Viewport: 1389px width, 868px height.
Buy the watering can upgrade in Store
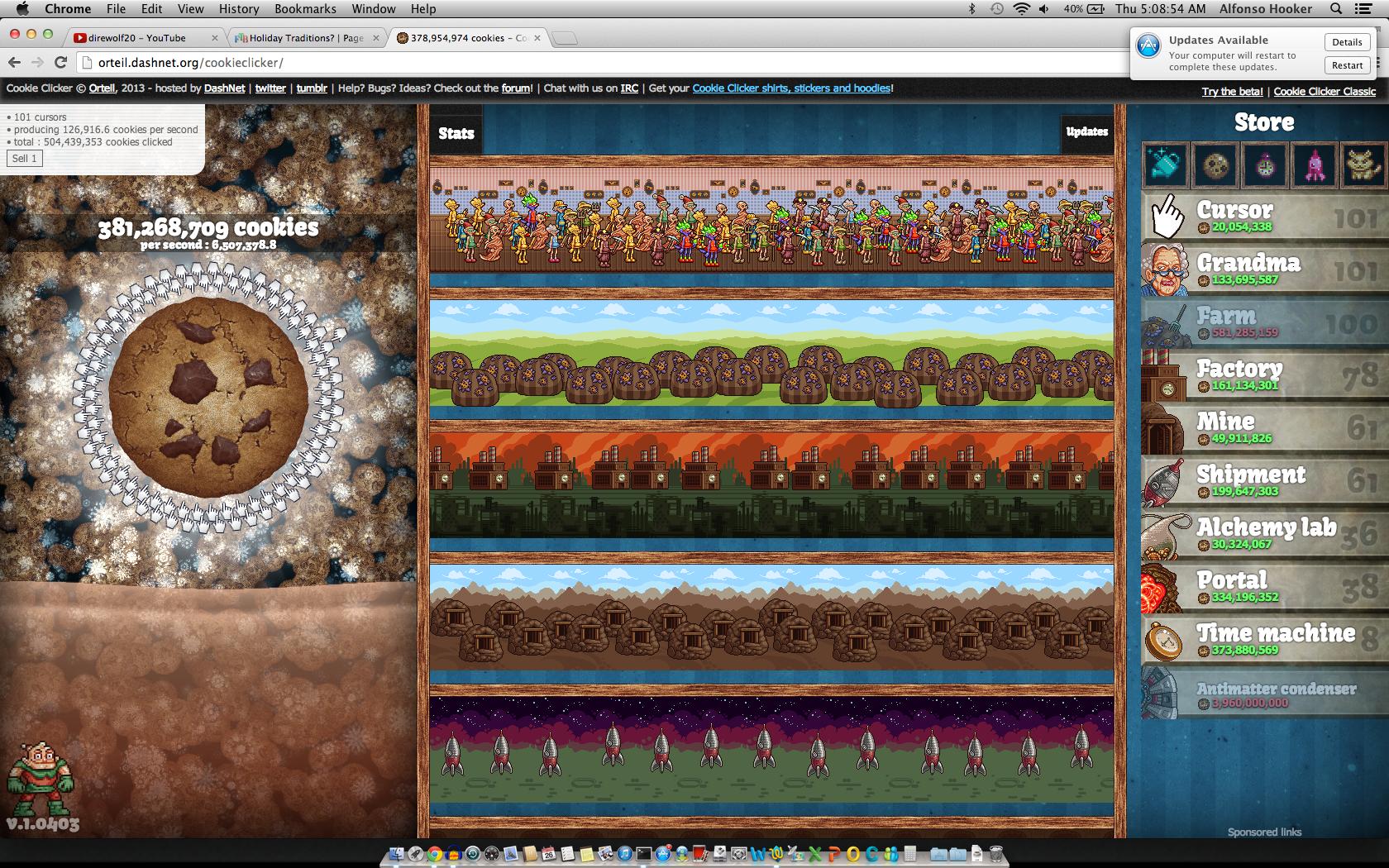click(x=1166, y=164)
